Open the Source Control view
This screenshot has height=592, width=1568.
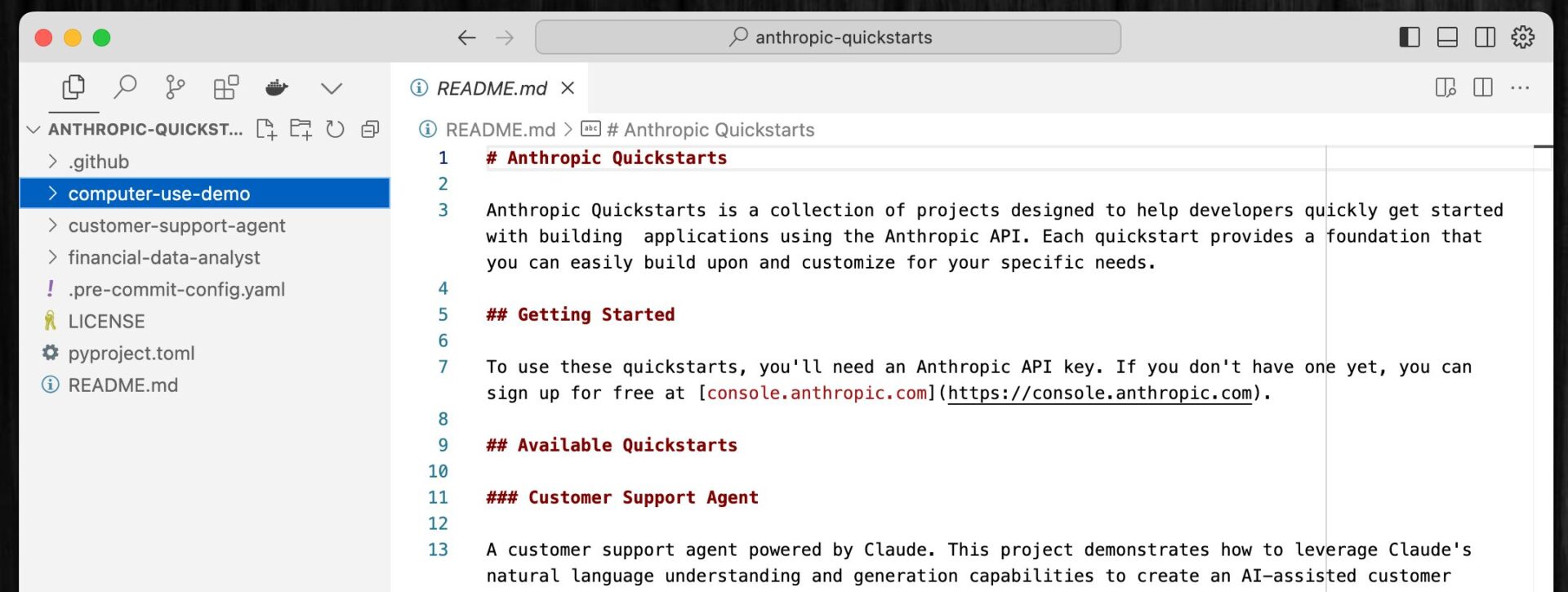(175, 87)
